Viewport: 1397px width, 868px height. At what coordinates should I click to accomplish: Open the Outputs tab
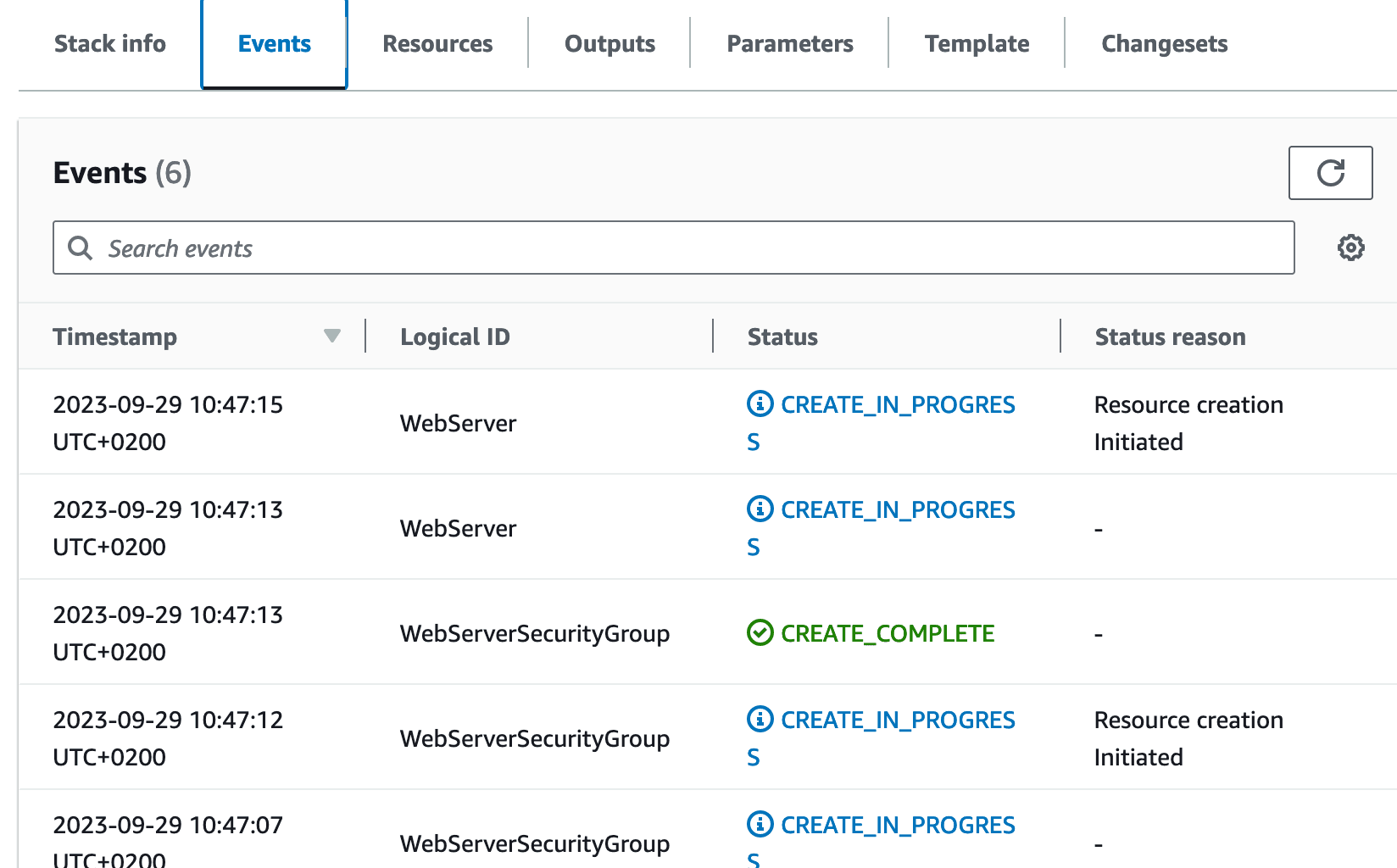(x=609, y=43)
